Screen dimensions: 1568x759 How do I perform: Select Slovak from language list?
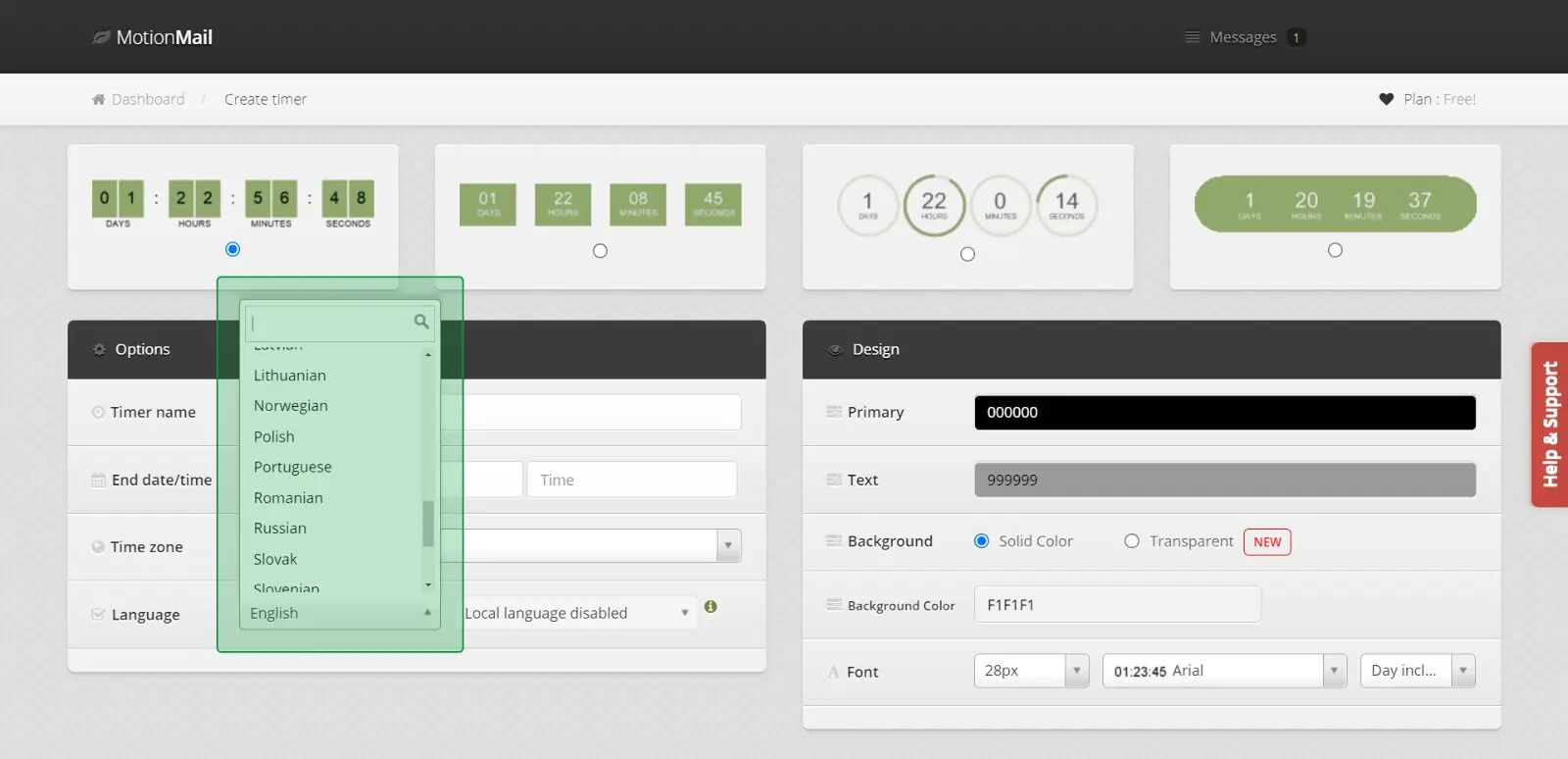coord(275,559)
